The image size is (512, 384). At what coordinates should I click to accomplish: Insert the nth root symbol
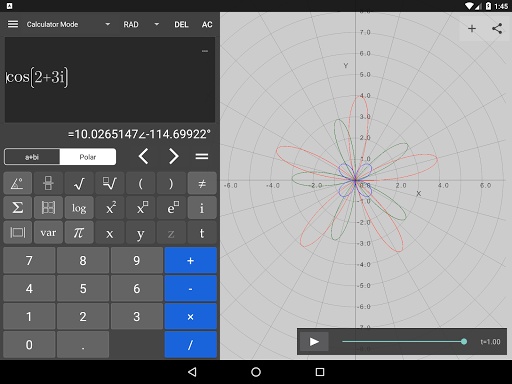[x=110, y=183]
